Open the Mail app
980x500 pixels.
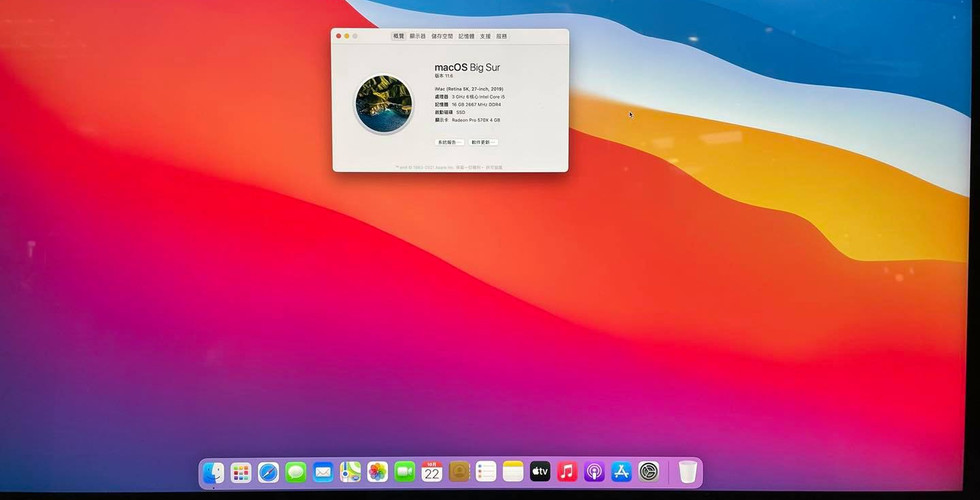323,472
